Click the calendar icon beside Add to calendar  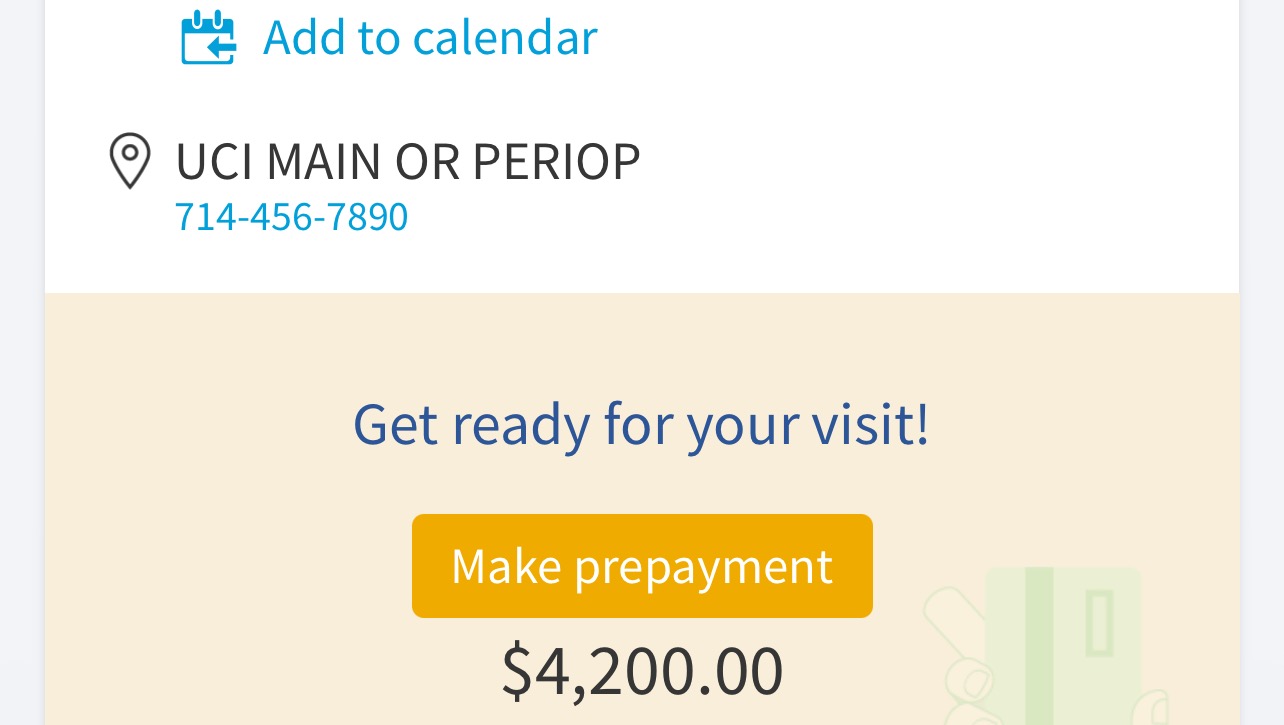pos(208,37)
